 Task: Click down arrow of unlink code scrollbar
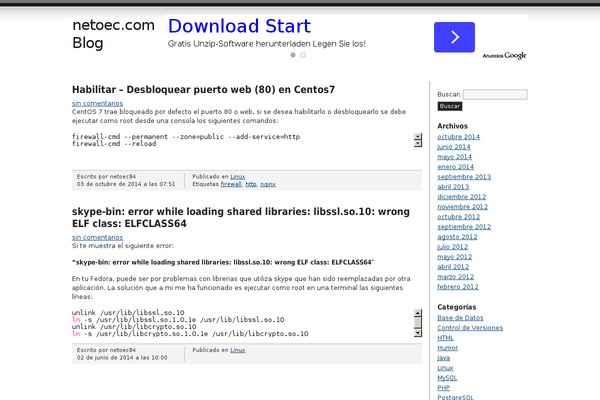(418, 333)
